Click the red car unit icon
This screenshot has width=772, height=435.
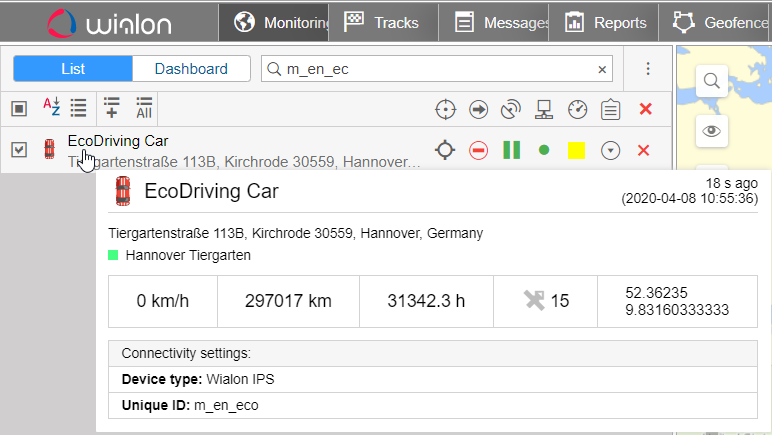tap(48, 150)
